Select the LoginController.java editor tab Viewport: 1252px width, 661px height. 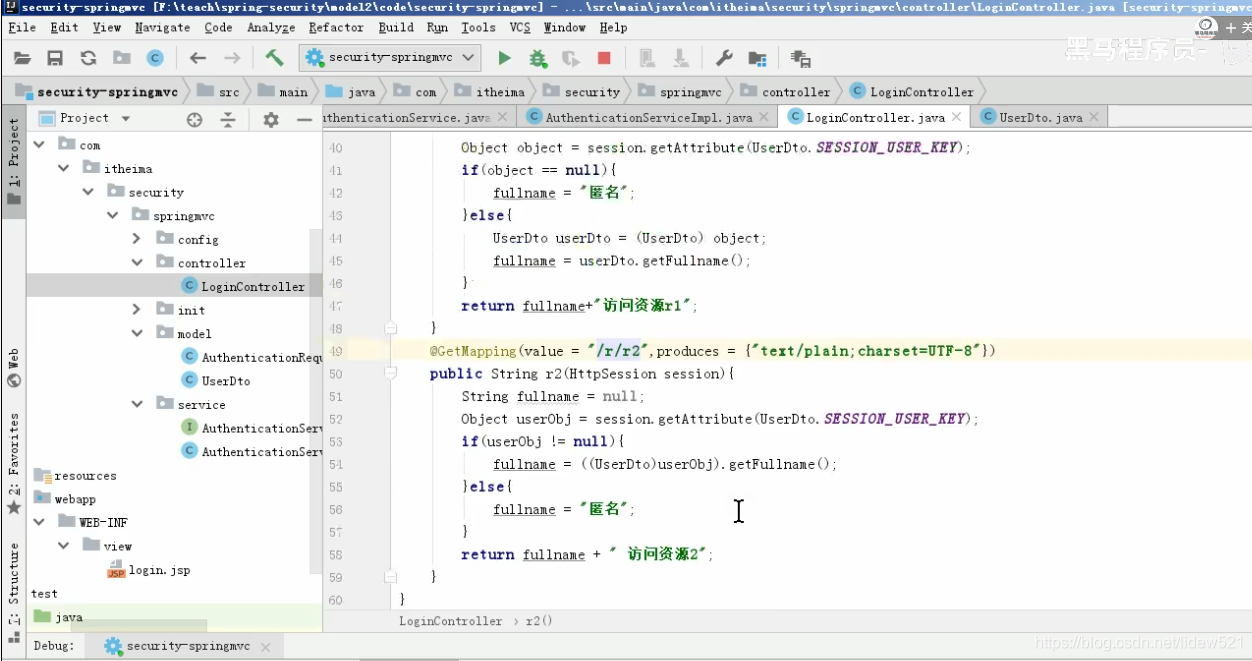(x=875, y=117)
